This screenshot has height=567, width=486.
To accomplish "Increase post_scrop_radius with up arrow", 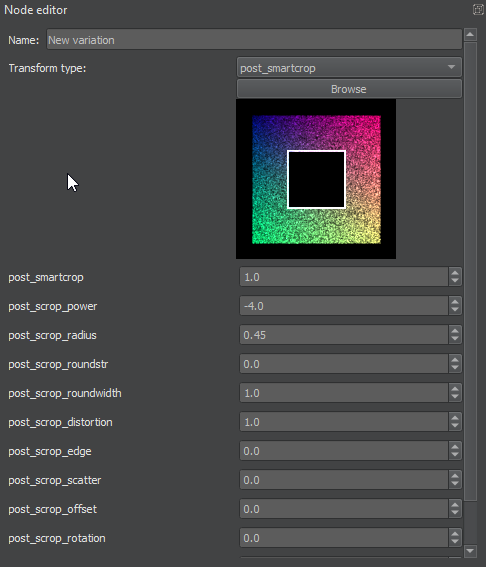I will [x=455, y=331].
